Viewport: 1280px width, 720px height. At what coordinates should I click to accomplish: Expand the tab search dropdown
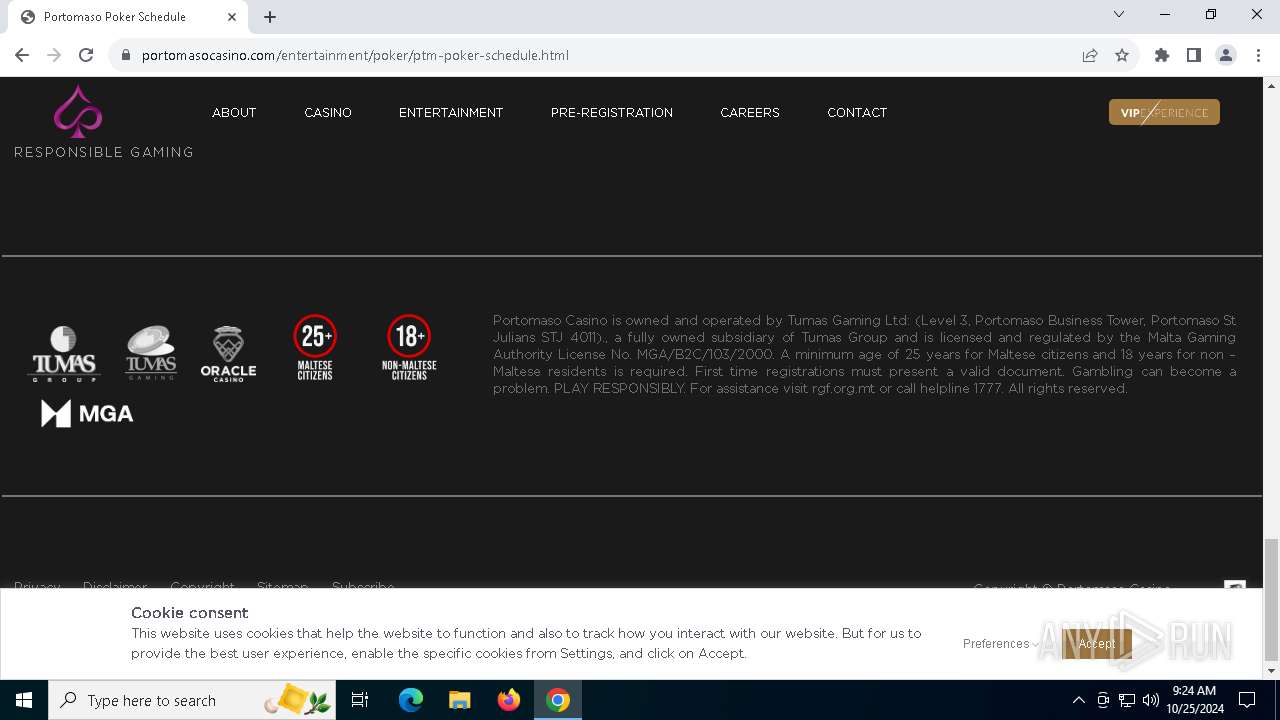pyautogui.click(x=1119, y=15)
